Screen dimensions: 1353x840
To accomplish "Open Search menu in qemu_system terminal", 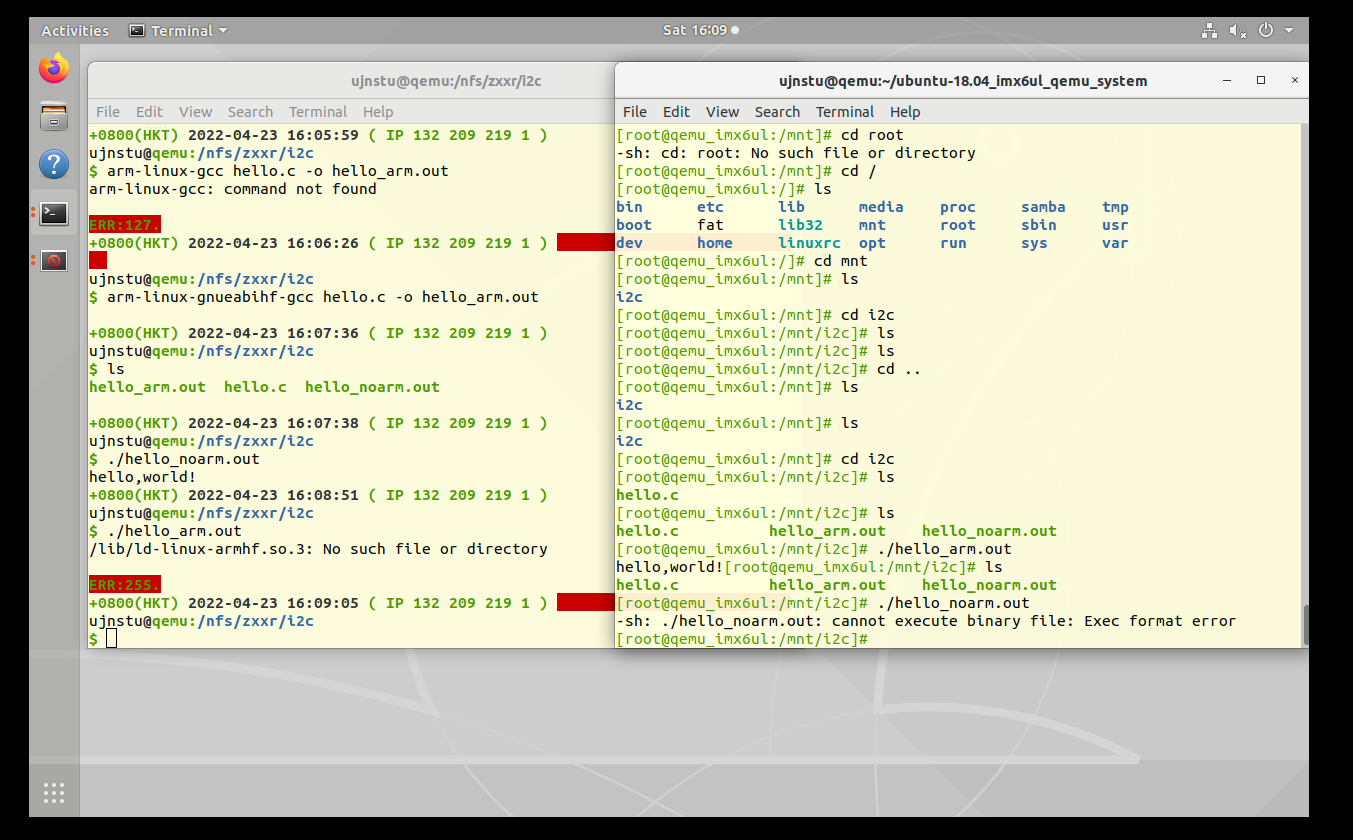I will pyautogui.click(x=777, y=112).
